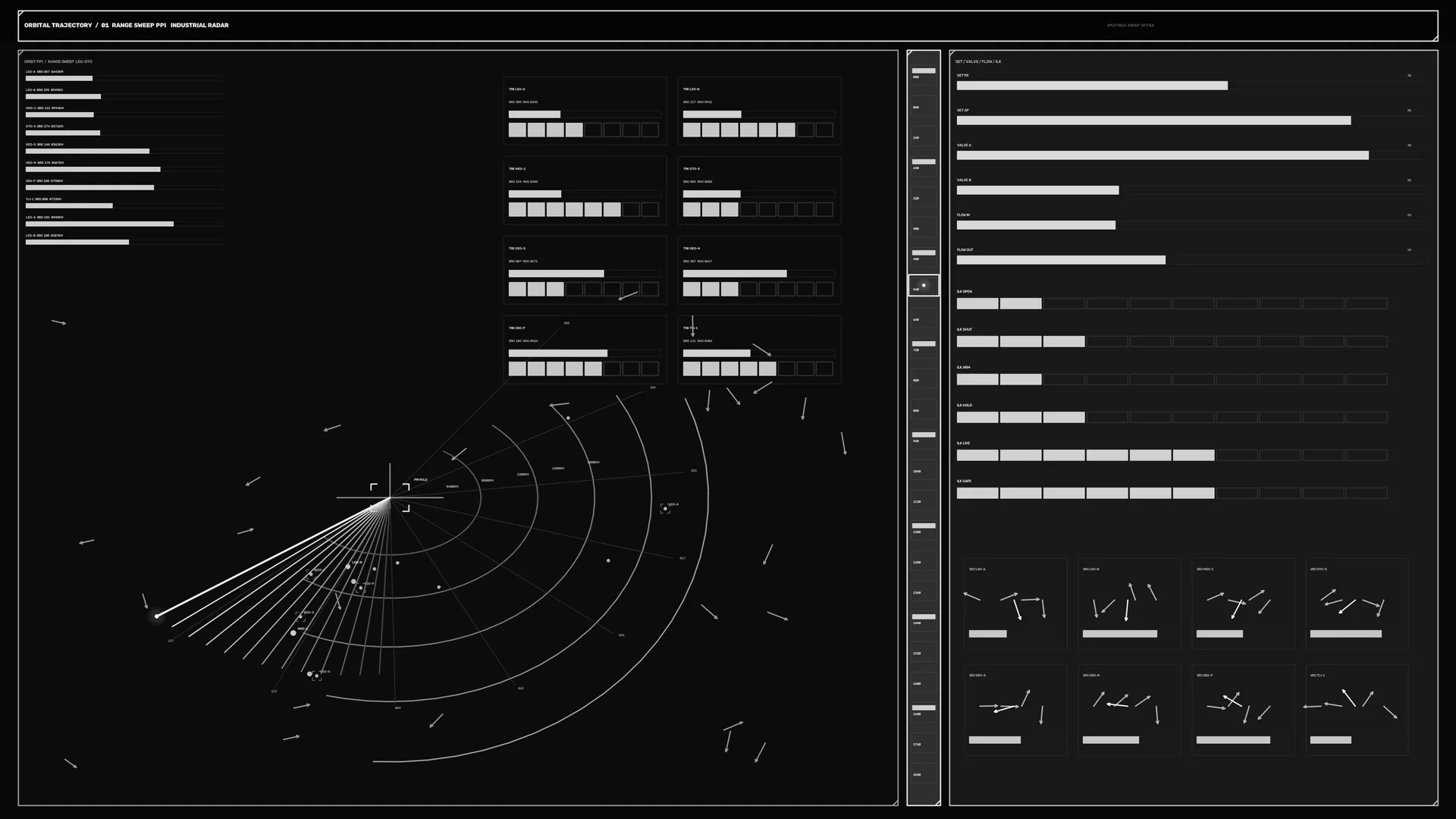Click the 1040 tick on vertical scale
This screenshot has width=1456, height=819.
(x=916, y=471)
